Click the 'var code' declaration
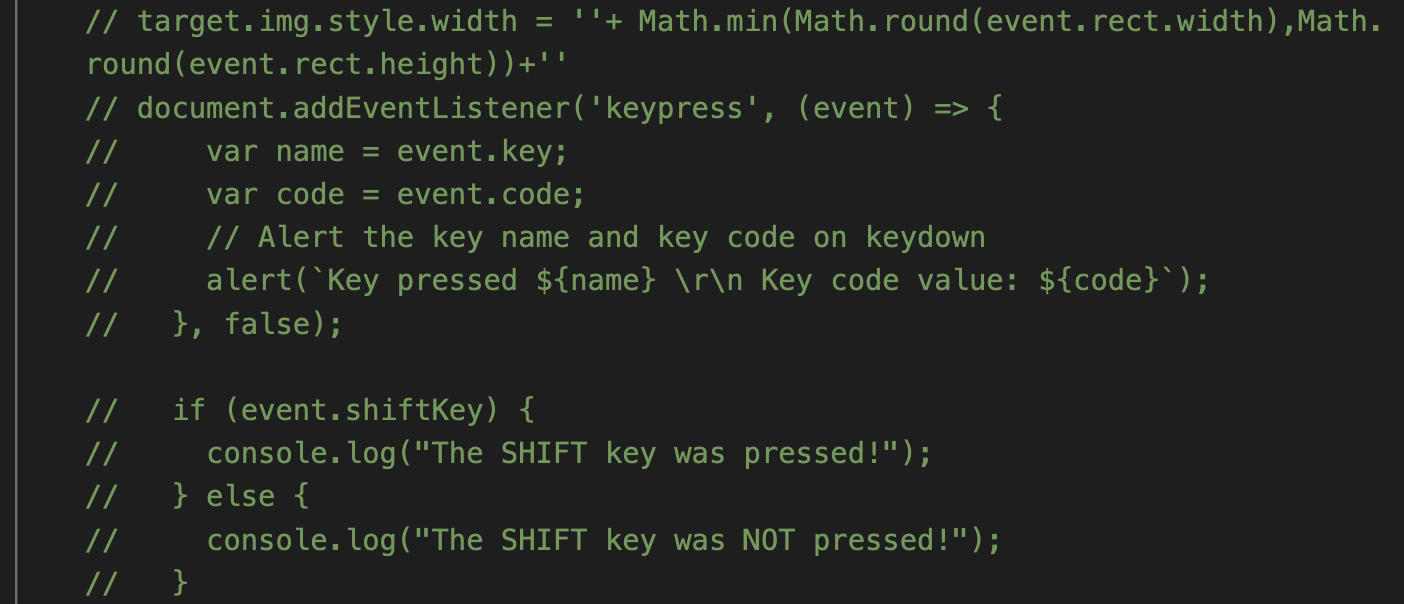Viewport: 1404px width, 604px height. 275,194
